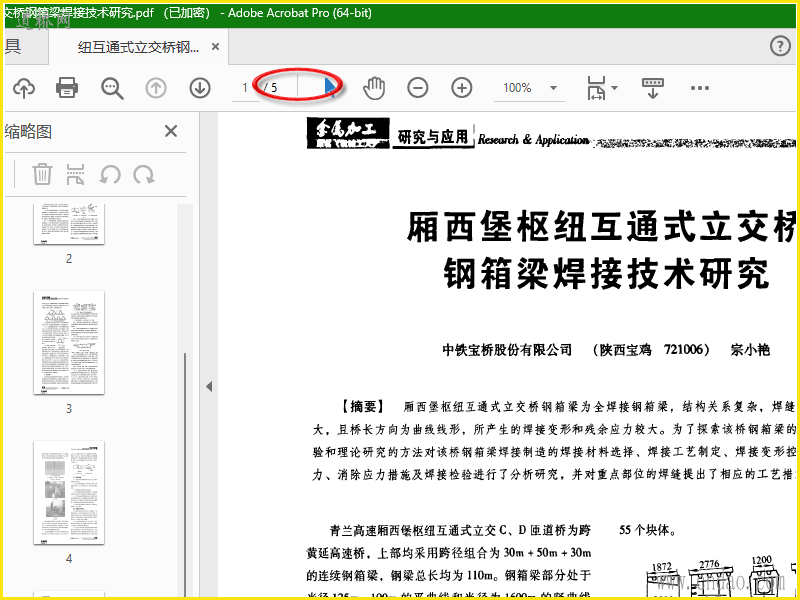This screenshot has height=600, width=800.
Task: Go to the previous page arrow
Action: [156, 88]
